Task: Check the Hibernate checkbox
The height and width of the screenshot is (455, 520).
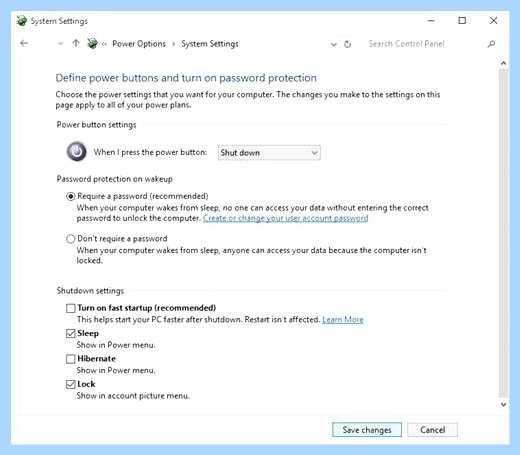Action: [70, 359]
